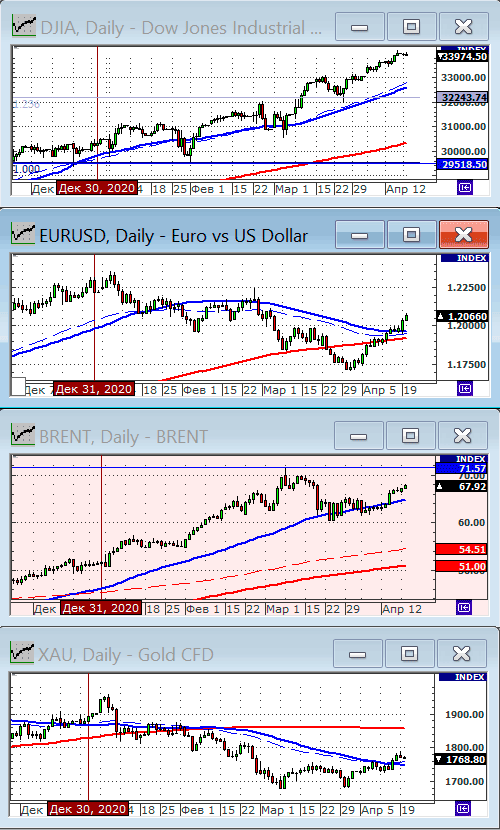Click the BRENT Daily window title
The height and width of the screenshot is (830, 500).
pos(124,437)
